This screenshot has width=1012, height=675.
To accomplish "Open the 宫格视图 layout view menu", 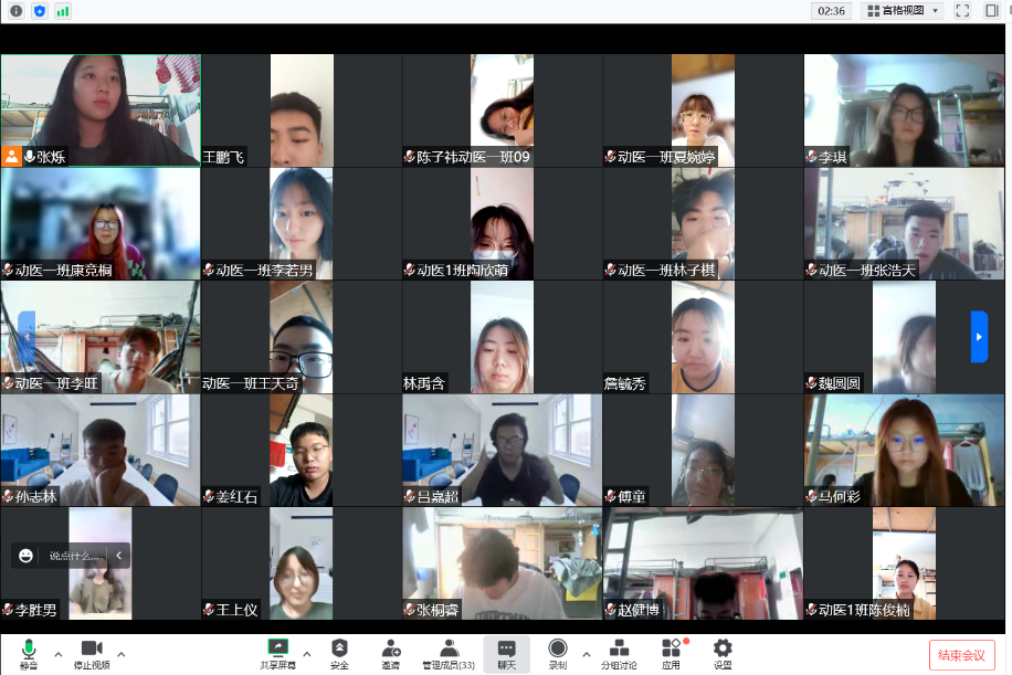I will click(902, 11).
